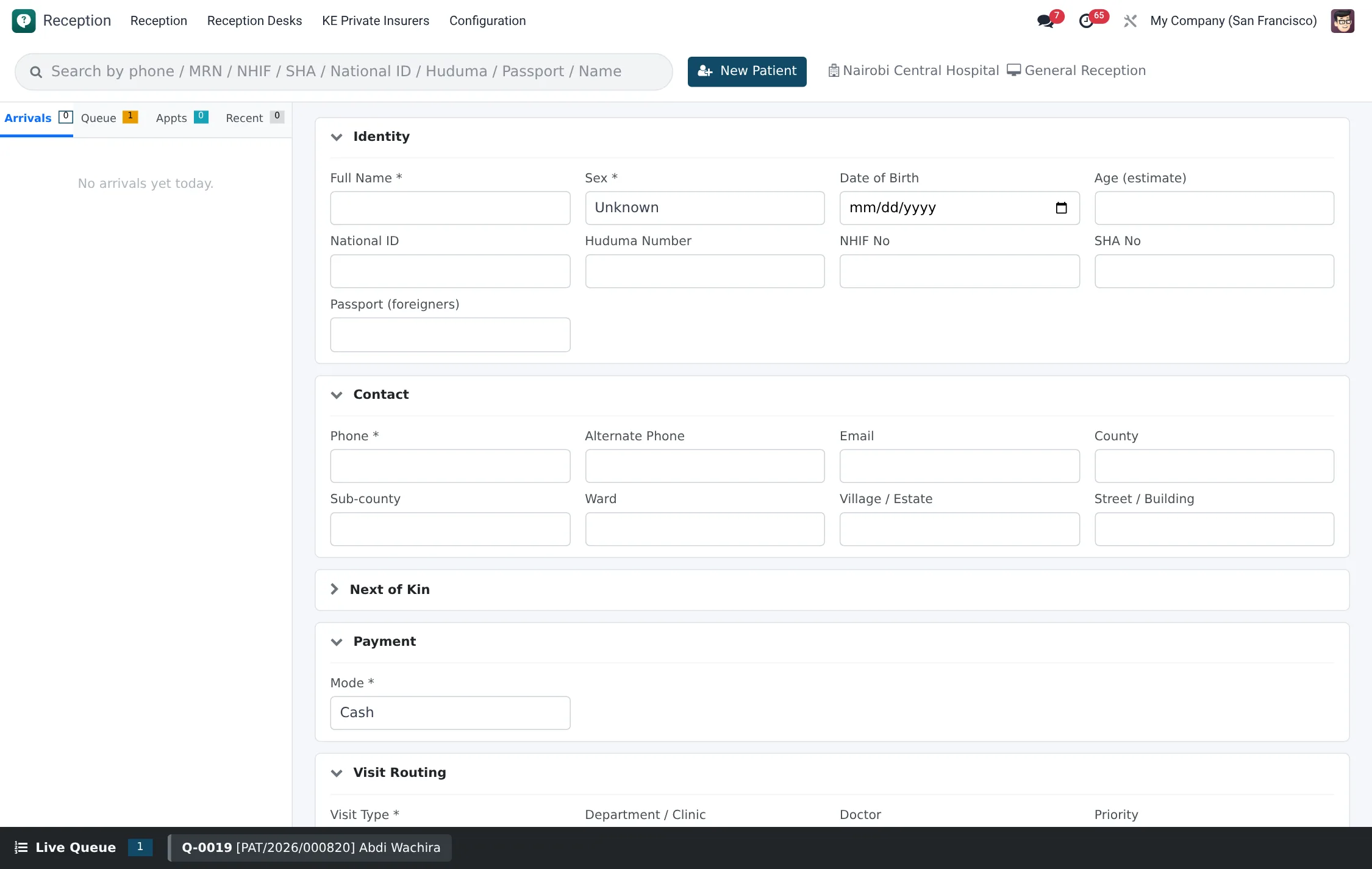The width and height of the screenshot is (1372, 869).
Task: Click the Date of Birth field
Action: point(959,208)
